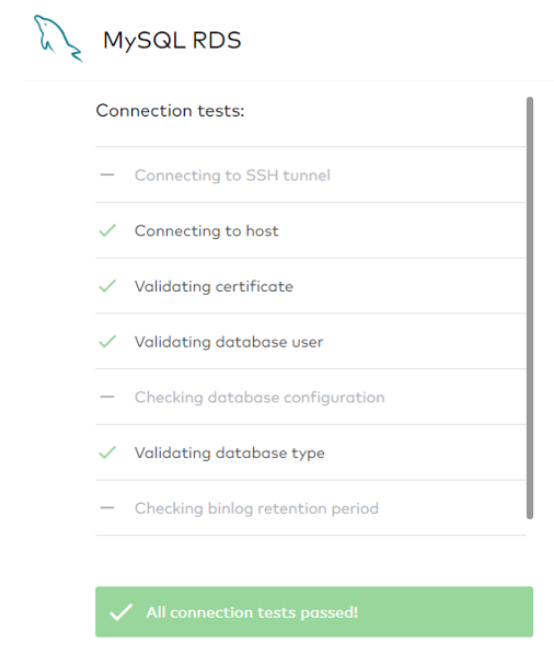This screenshot has height=657, width=554.
Task: Select the Validating database type label
Action: (230, 453)
